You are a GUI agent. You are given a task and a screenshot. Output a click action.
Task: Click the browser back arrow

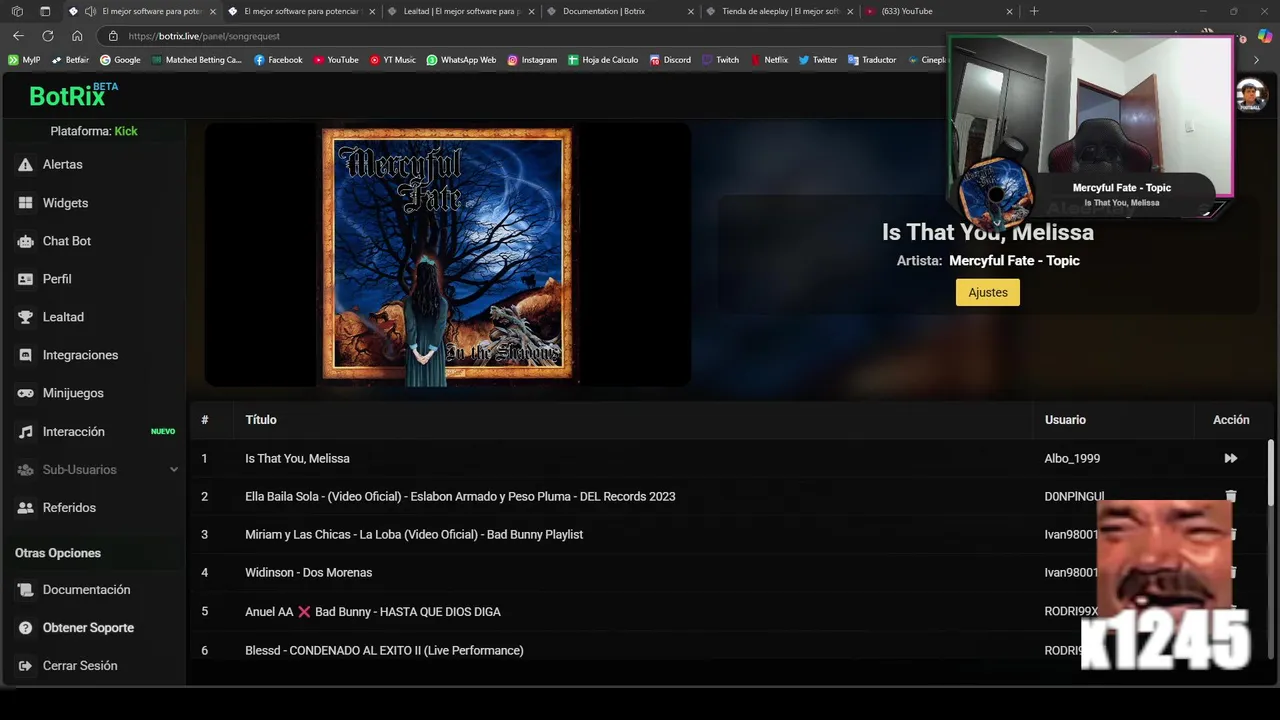[18, 36]
